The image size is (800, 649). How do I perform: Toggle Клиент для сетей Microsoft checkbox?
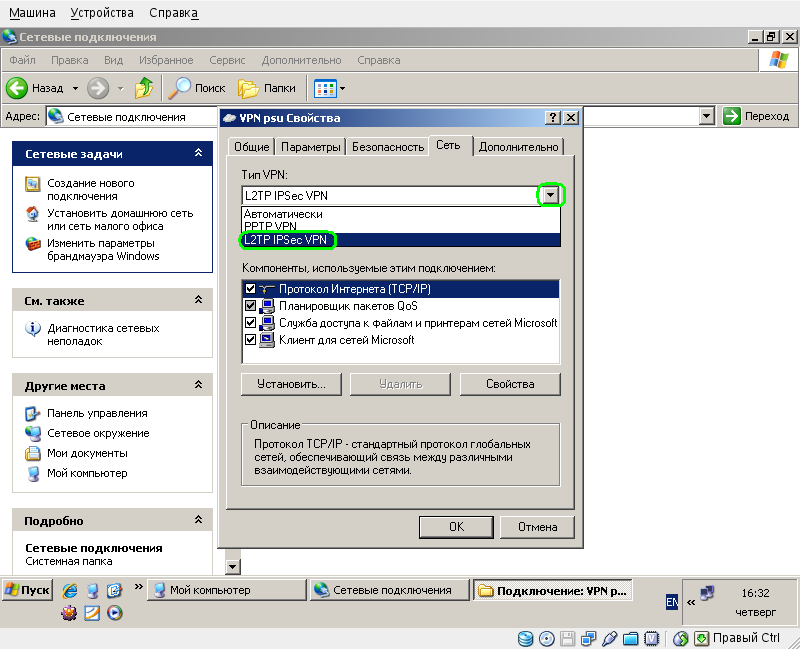[x=250, y=339]
